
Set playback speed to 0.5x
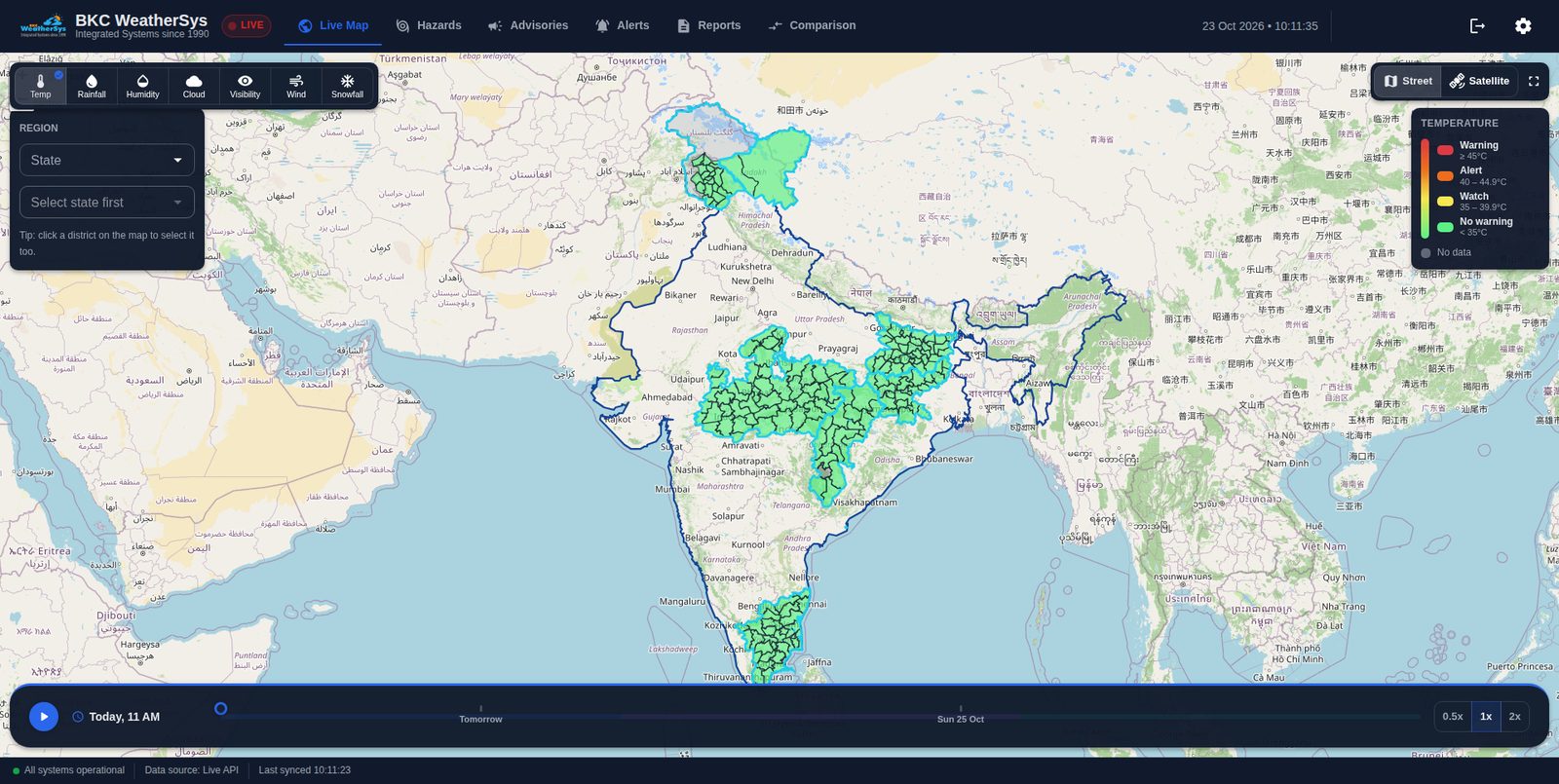click(x=1453, y=717)
